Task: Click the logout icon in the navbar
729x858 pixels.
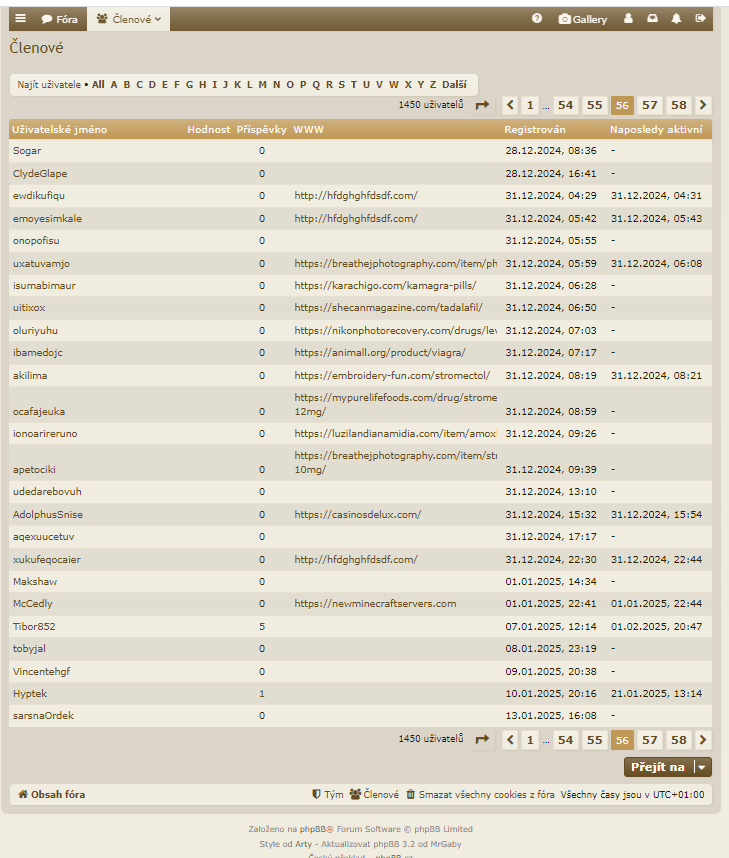Action: point(700,19)
